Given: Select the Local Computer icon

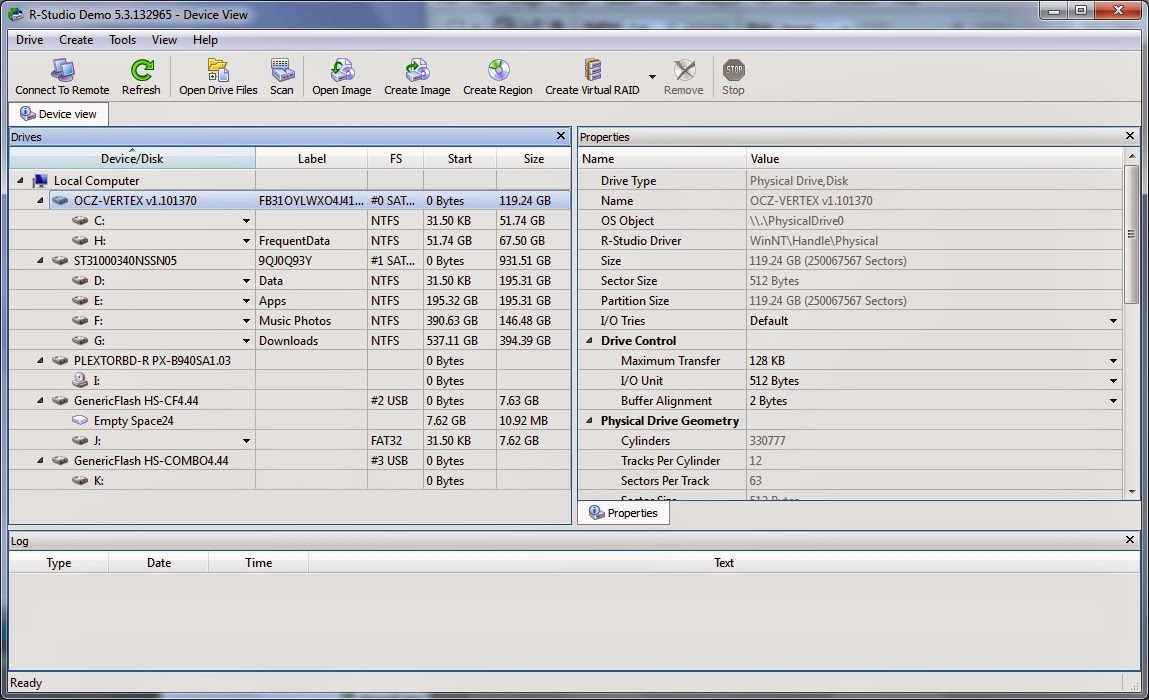Looking at the screenshot, I should coord(40,180).
